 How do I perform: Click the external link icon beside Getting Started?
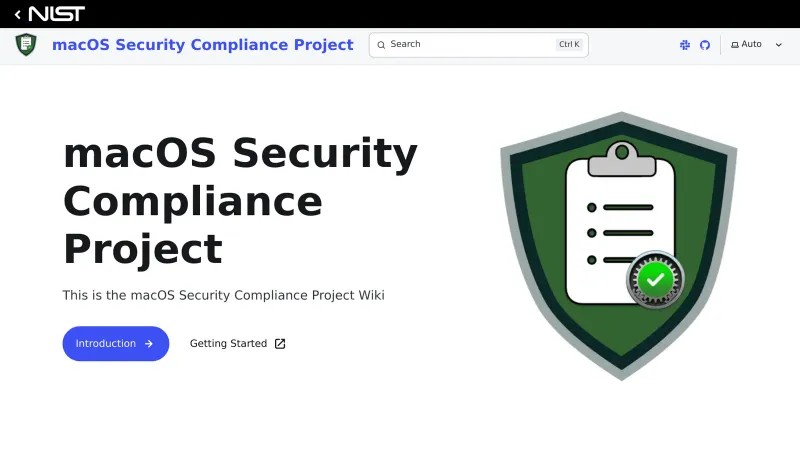click(280, 344)
